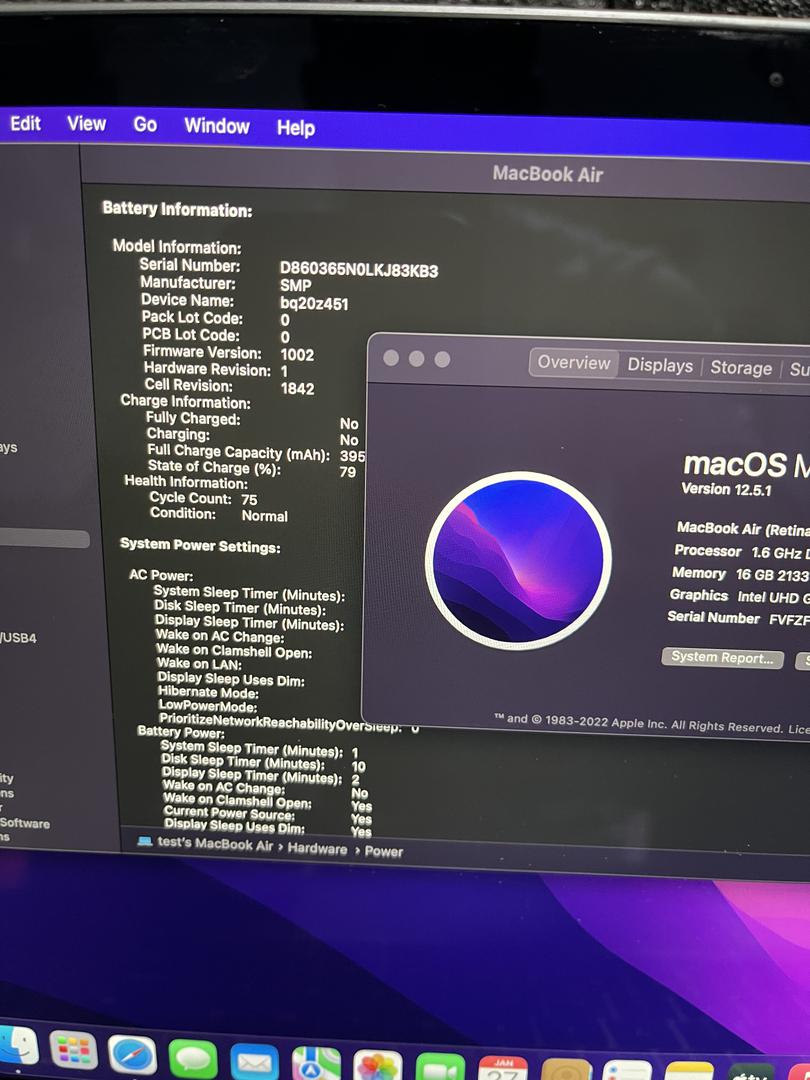Screen dimensions: 810x1080
Task: Switch to the Overview tab
Action: (574, 363)
